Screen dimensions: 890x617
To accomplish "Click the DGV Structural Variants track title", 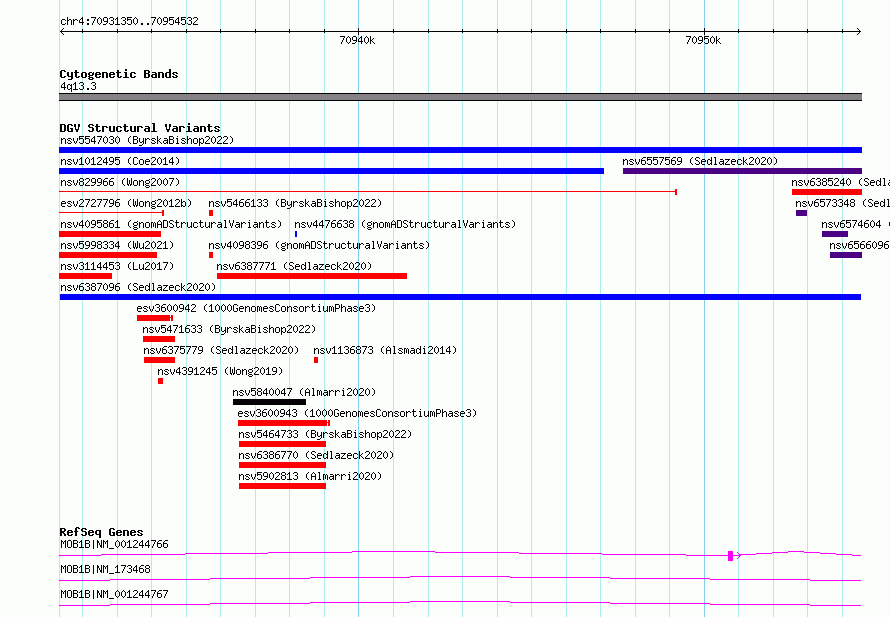I will [140, 128].
